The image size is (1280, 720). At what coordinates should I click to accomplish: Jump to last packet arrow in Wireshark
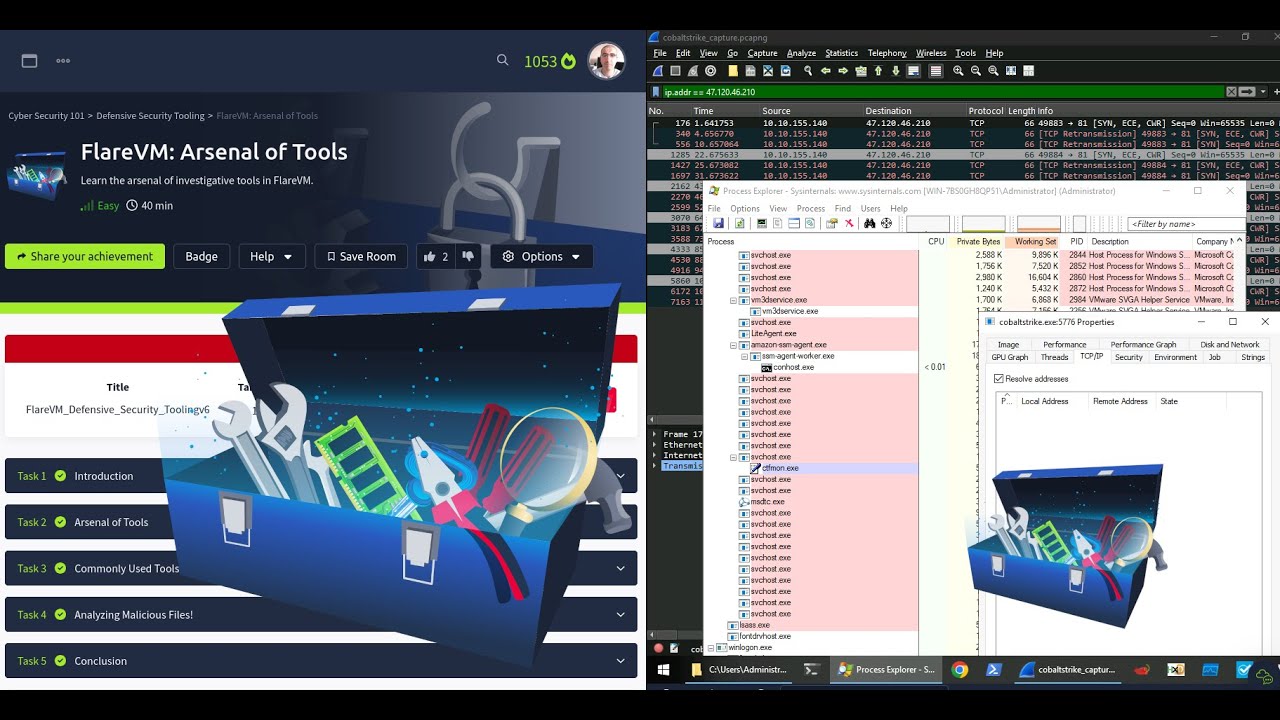point(896,71)
